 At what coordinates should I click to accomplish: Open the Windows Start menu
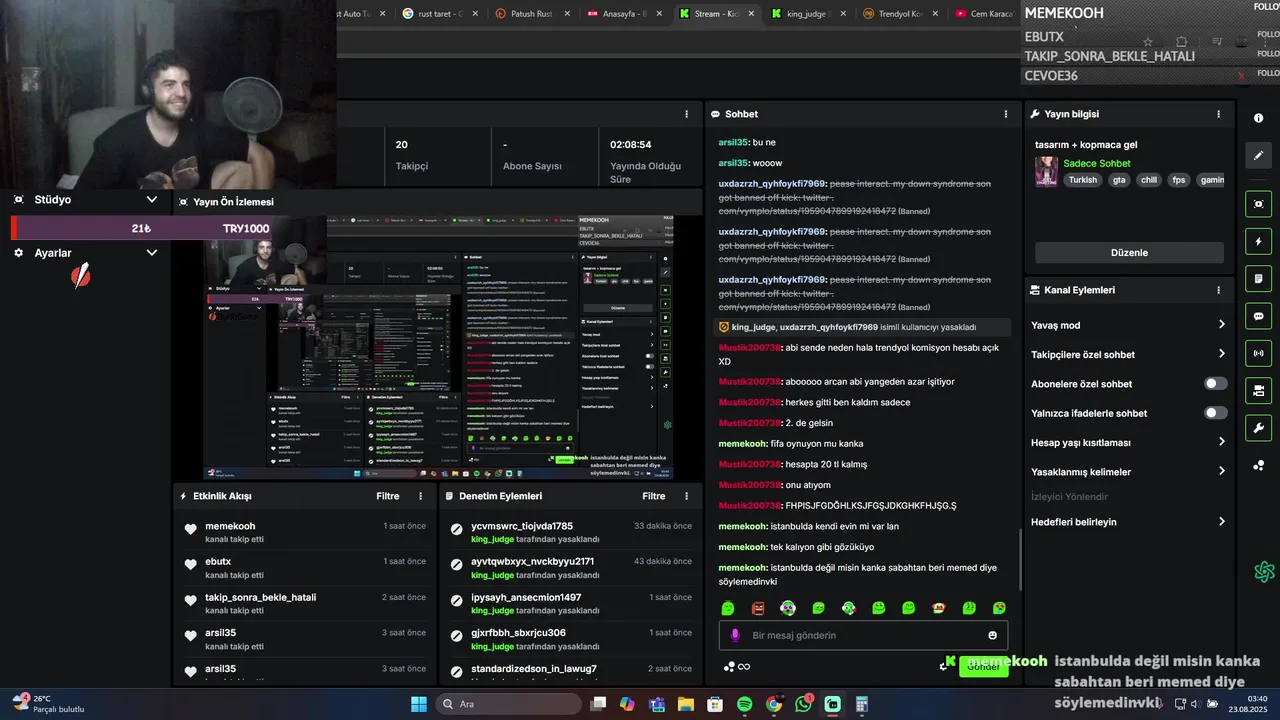coord(419,704)
